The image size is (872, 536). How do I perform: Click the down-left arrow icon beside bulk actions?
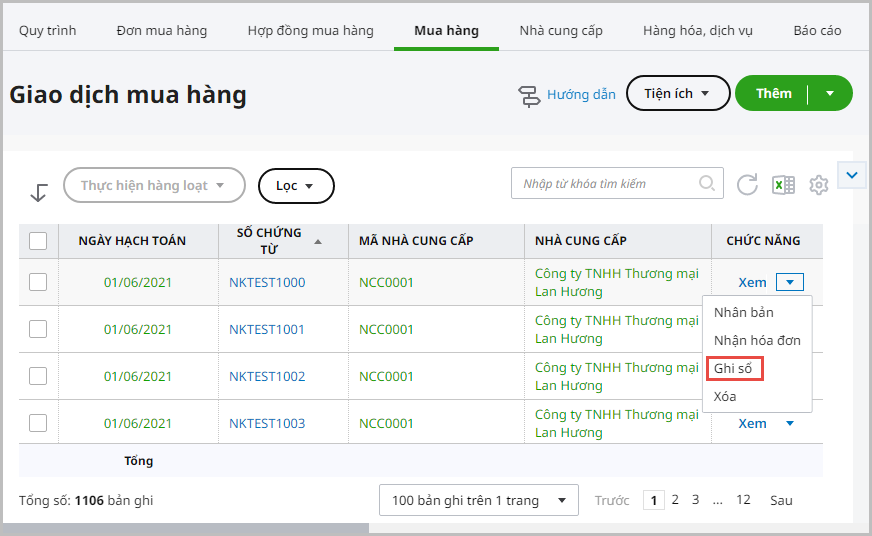(39, 192)
